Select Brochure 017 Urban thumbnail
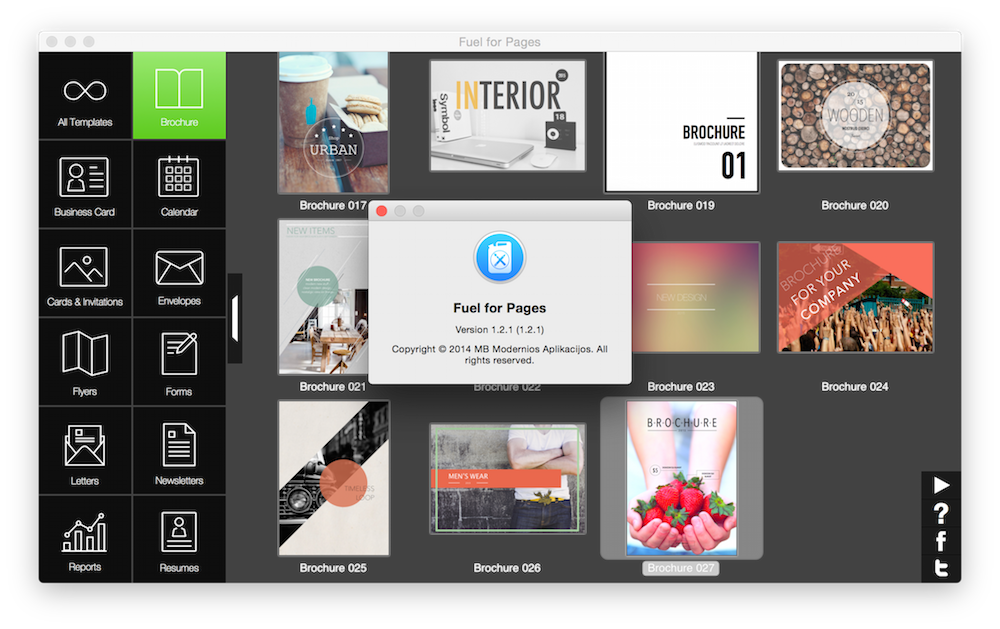 point(334,122)
